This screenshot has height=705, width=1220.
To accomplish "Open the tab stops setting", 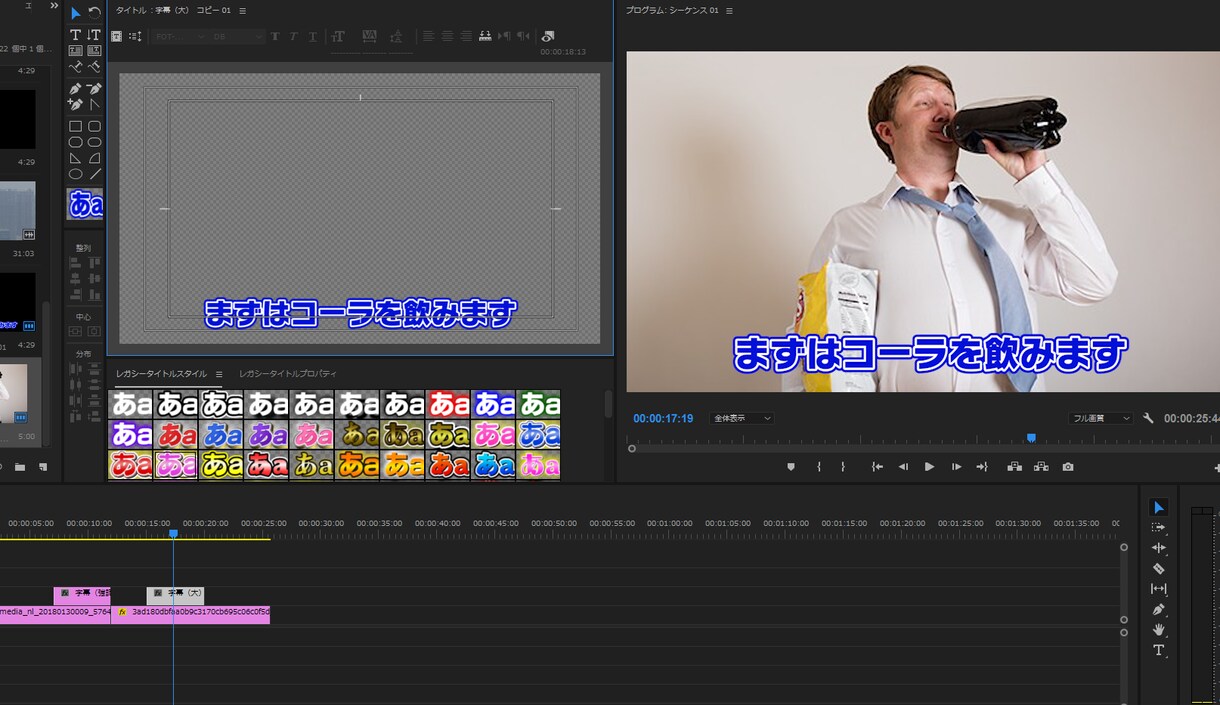I will pyautogui.click(x=485, y=36).
